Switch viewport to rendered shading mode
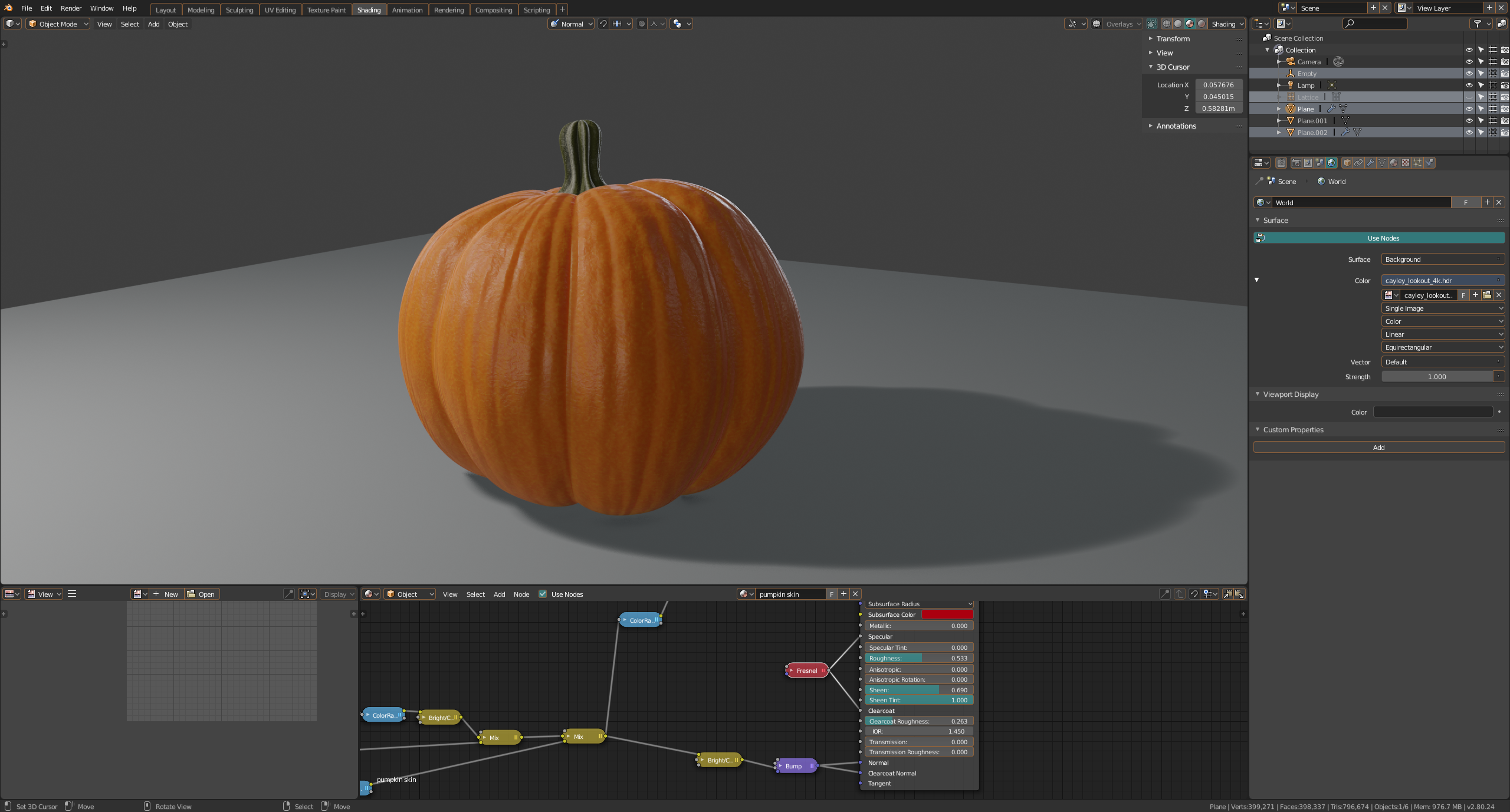The width and height of the screenshot is (1510, 812). tap(1202, 24)
